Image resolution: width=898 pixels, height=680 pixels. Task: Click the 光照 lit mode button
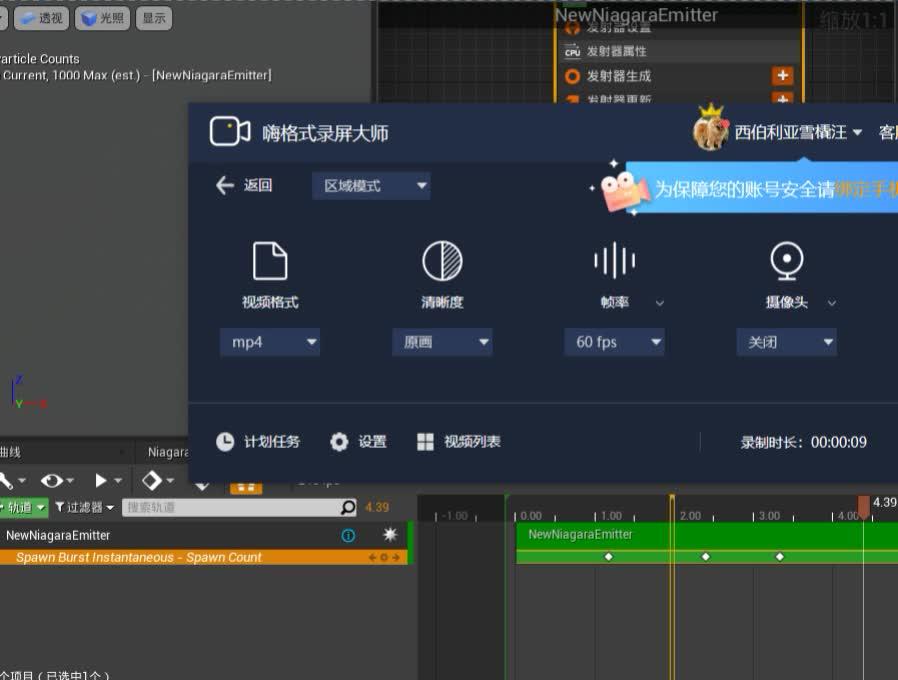click(x=103, y=18)
